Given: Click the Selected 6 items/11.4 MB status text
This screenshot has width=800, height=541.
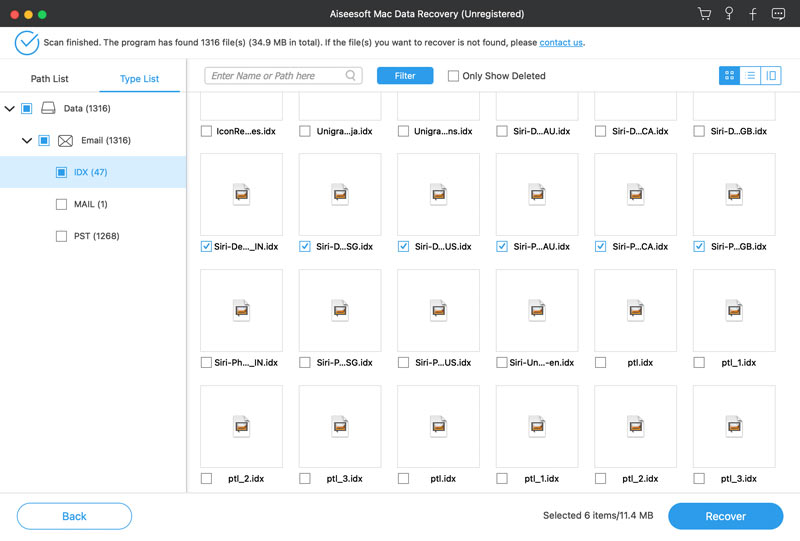Looking at the screenshot, I should point(598,515).
